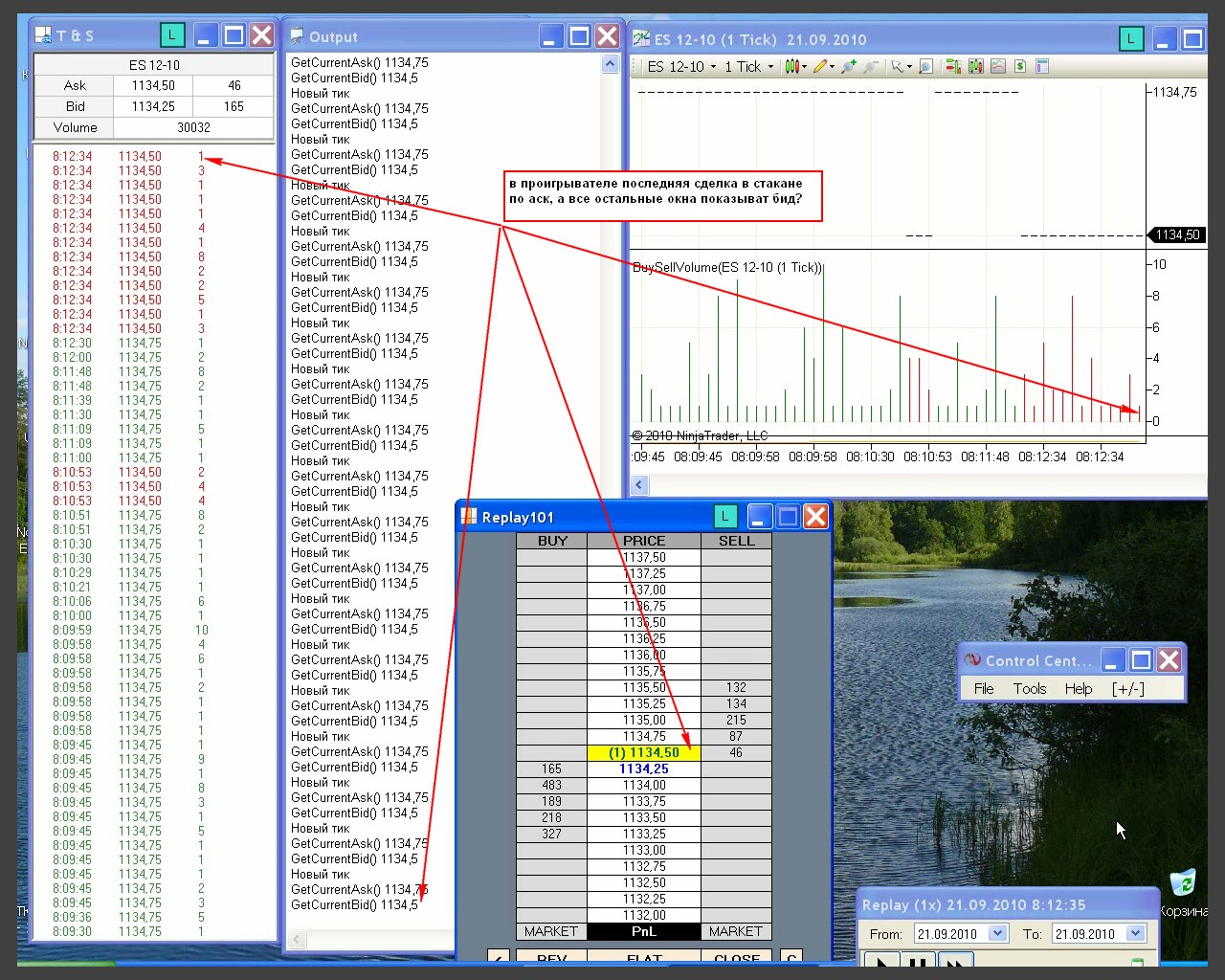
Task: Click the 1134,50 last price row in ladder
Action: point(644,753)
